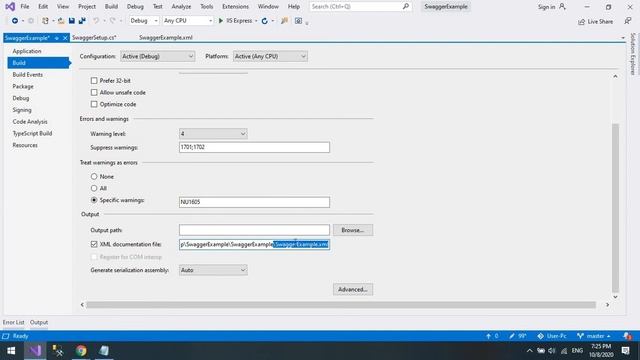Open Generate serialization assembly dropdown
Viewport: 640px width, 360px height.
213,270
